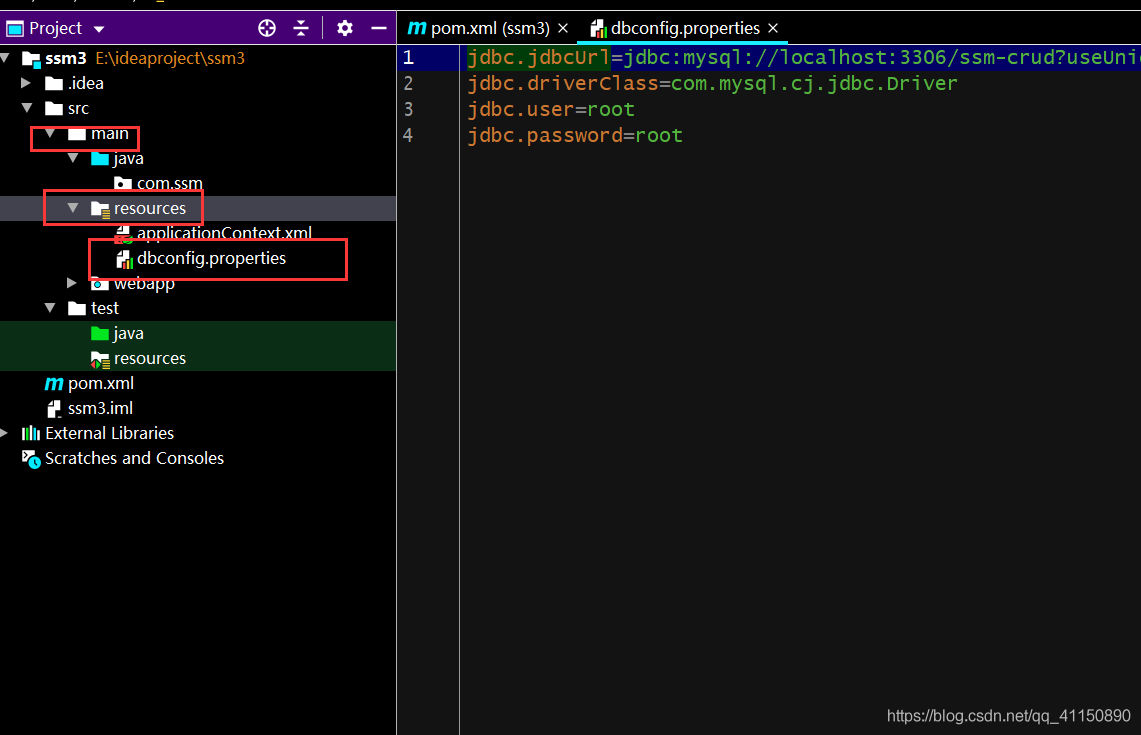
Task: Click the dbconfig.properties file icon in tree
Action: click(124, 259)
